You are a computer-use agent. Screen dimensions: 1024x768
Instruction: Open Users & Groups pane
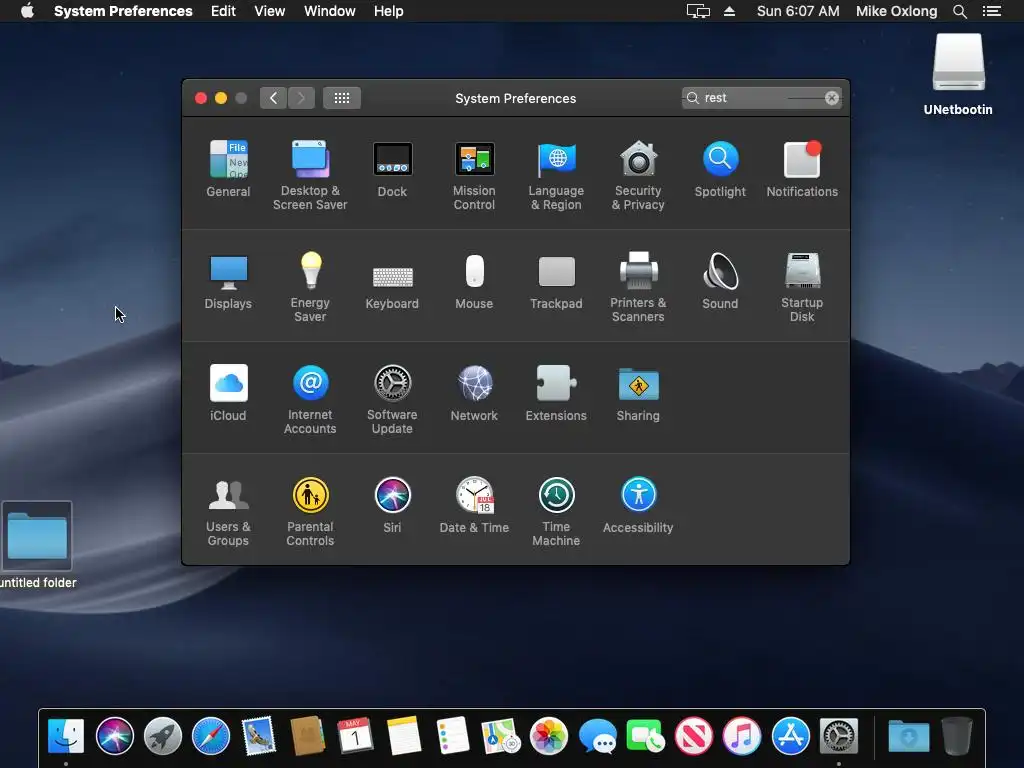click(228, 511)
